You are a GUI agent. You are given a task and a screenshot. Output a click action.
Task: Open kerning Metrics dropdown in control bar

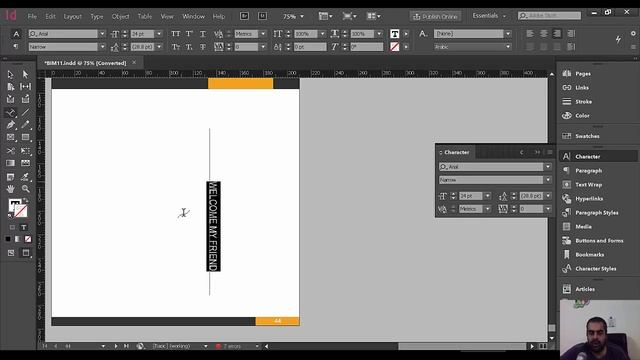pos(263,34)
